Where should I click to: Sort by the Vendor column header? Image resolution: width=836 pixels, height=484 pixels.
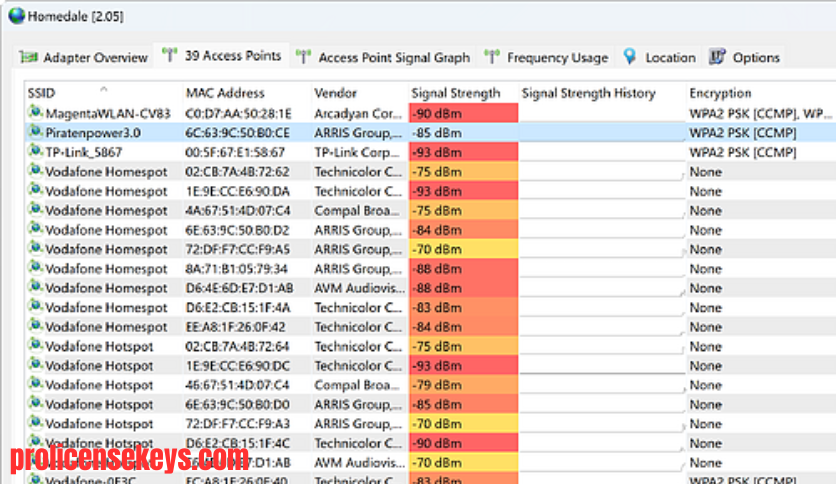(x=359, y=93)
